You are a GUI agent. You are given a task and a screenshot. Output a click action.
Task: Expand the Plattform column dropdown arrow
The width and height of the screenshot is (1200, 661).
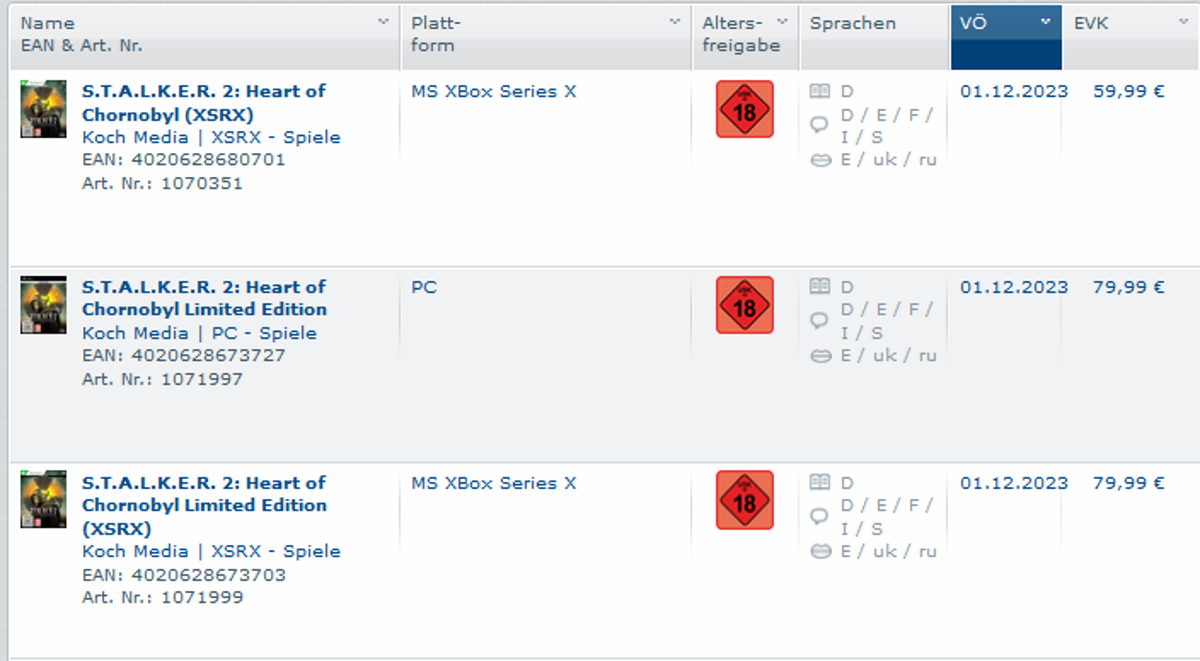click(674, 22)
